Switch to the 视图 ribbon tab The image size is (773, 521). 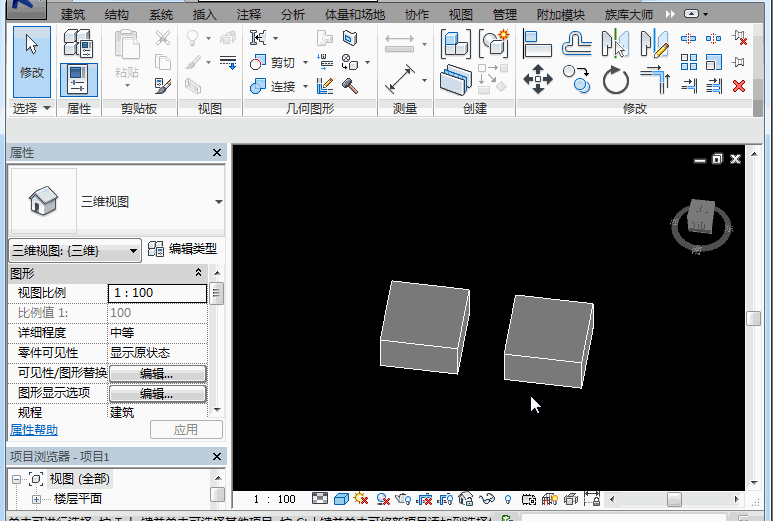coord(460,15)
